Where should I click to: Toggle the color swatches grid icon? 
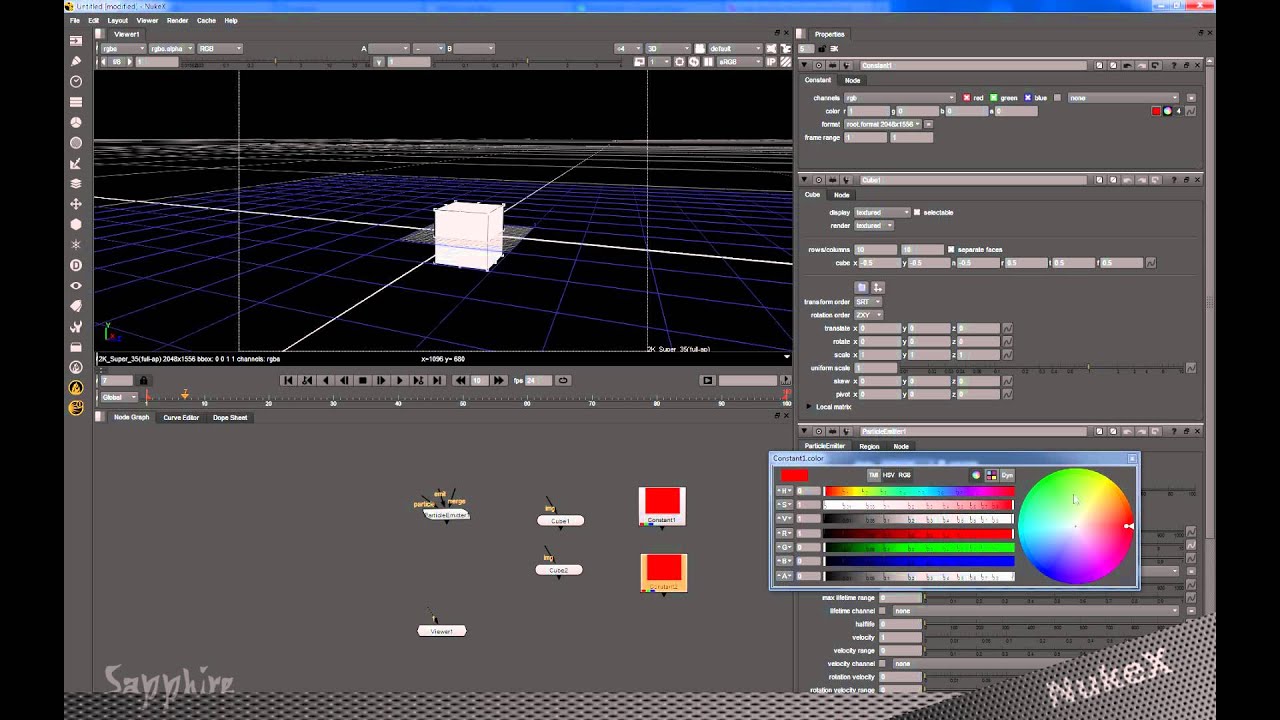pyautogui.click(x=991, y=475)
